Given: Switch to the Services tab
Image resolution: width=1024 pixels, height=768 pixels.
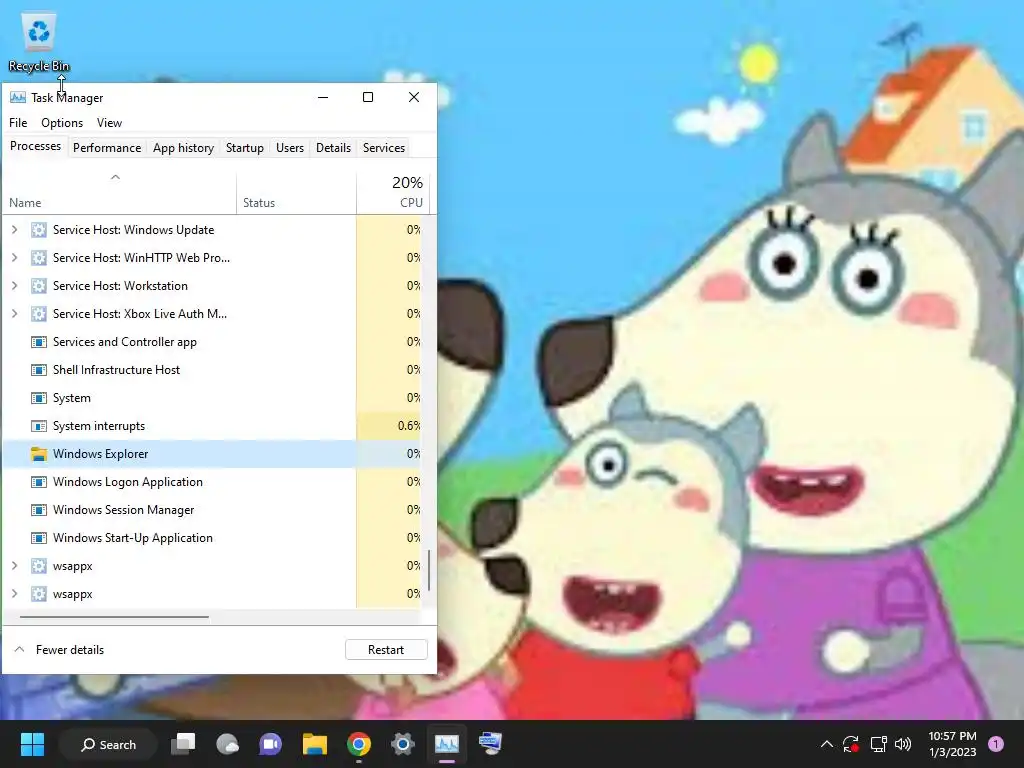Looking at the screenshot, I should click(384, 148).
